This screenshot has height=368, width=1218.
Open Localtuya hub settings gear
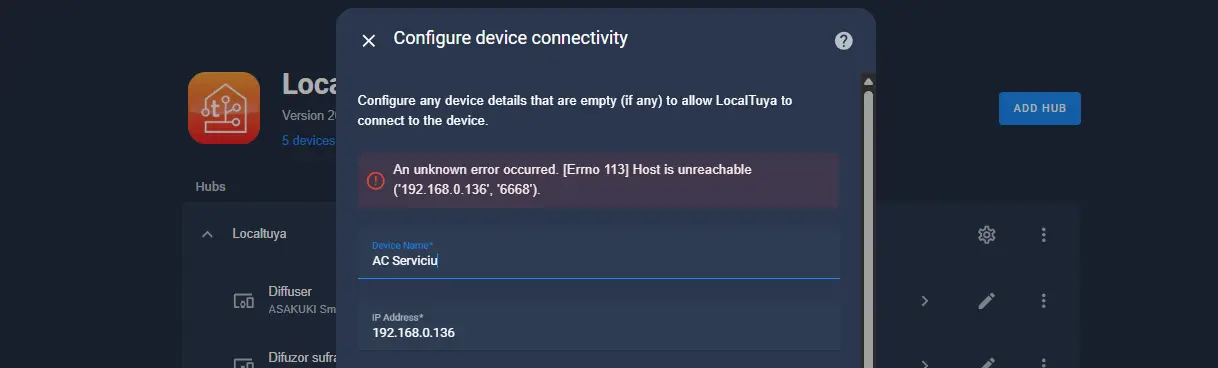point(986,234)
